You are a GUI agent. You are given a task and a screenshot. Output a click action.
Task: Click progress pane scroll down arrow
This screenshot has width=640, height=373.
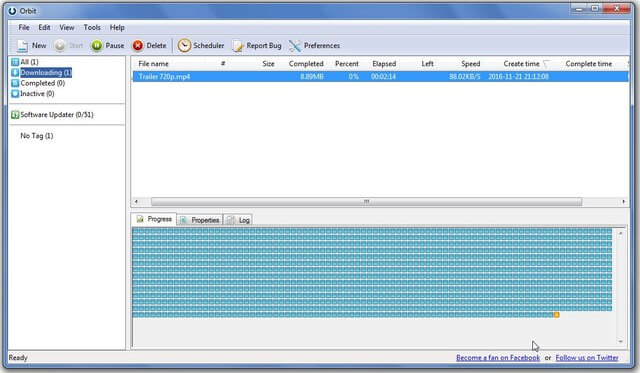tap(620, 342)
